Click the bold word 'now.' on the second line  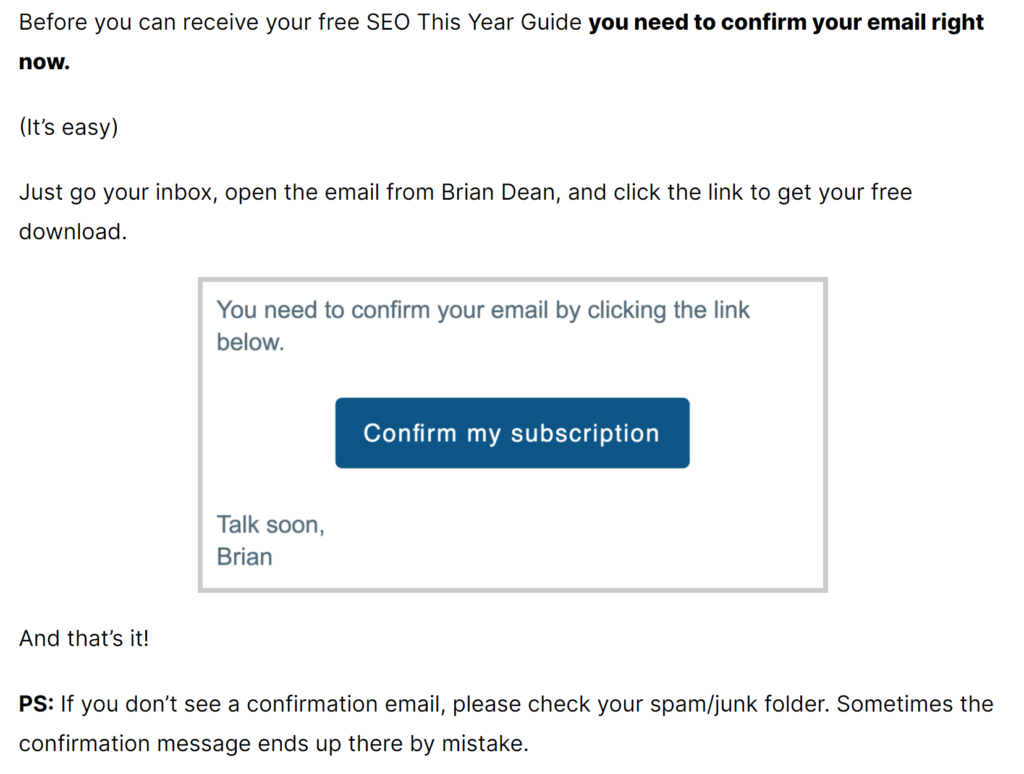pos(44,62)
